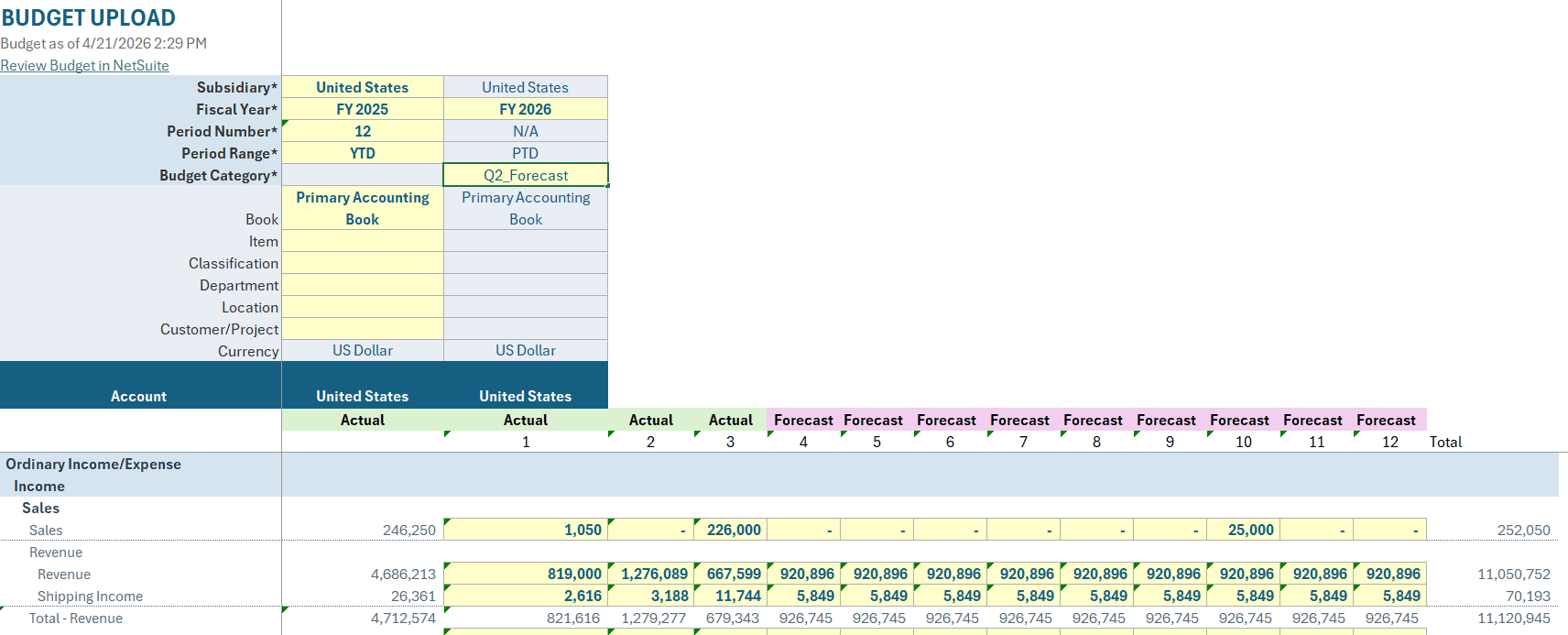This screenshot has height=635, width=1568.
Task: Click the Shipping Income period 1 value 2,616
Action: tap(526, 596)
